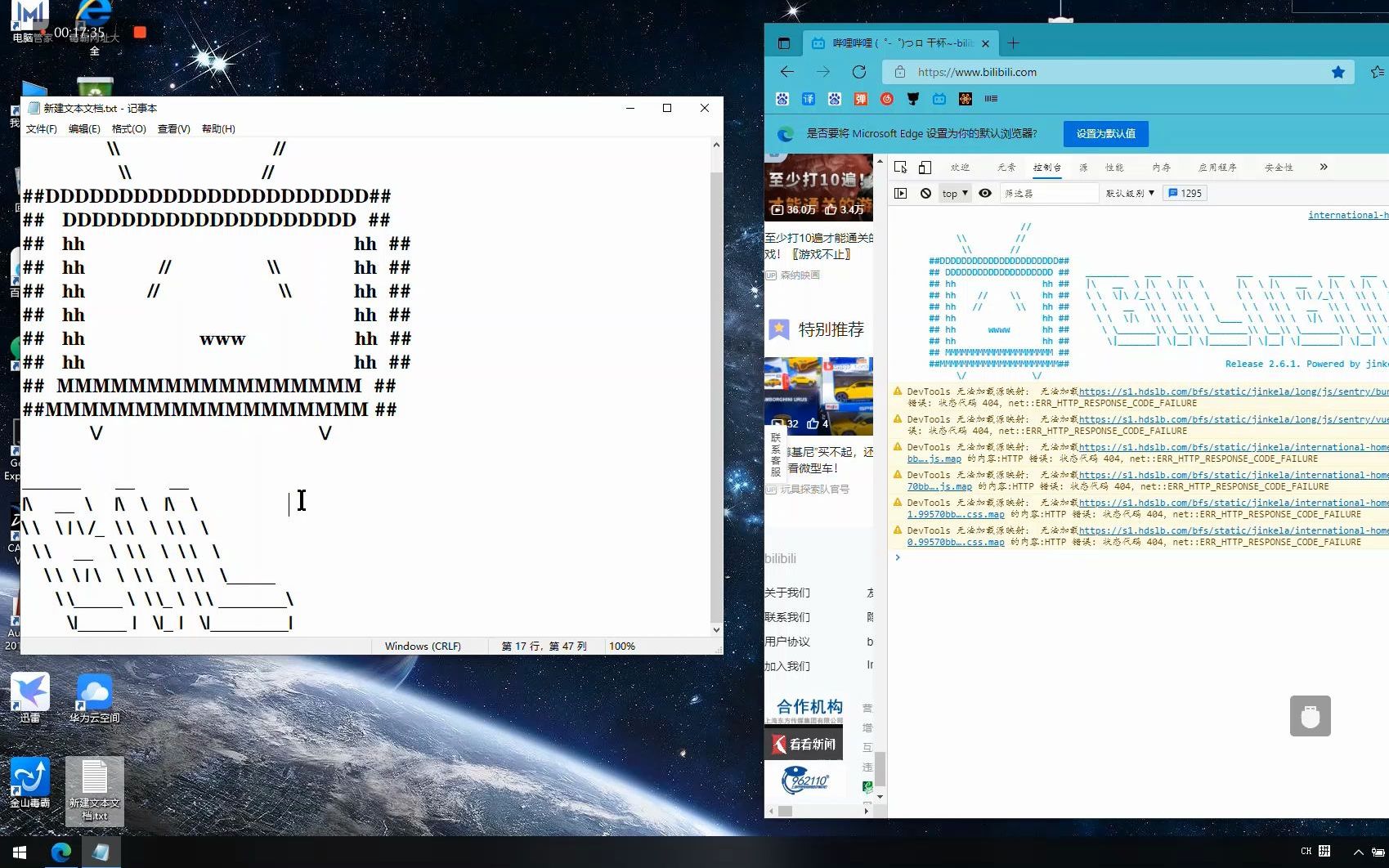The width and height of the screenshot is (1389, 868).
Task: Open the black orange-flower bookmark
Action: [966, 99]
